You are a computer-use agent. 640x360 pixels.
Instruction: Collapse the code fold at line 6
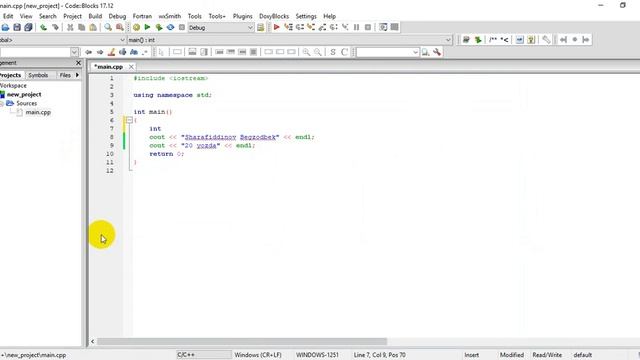(129, 120)
